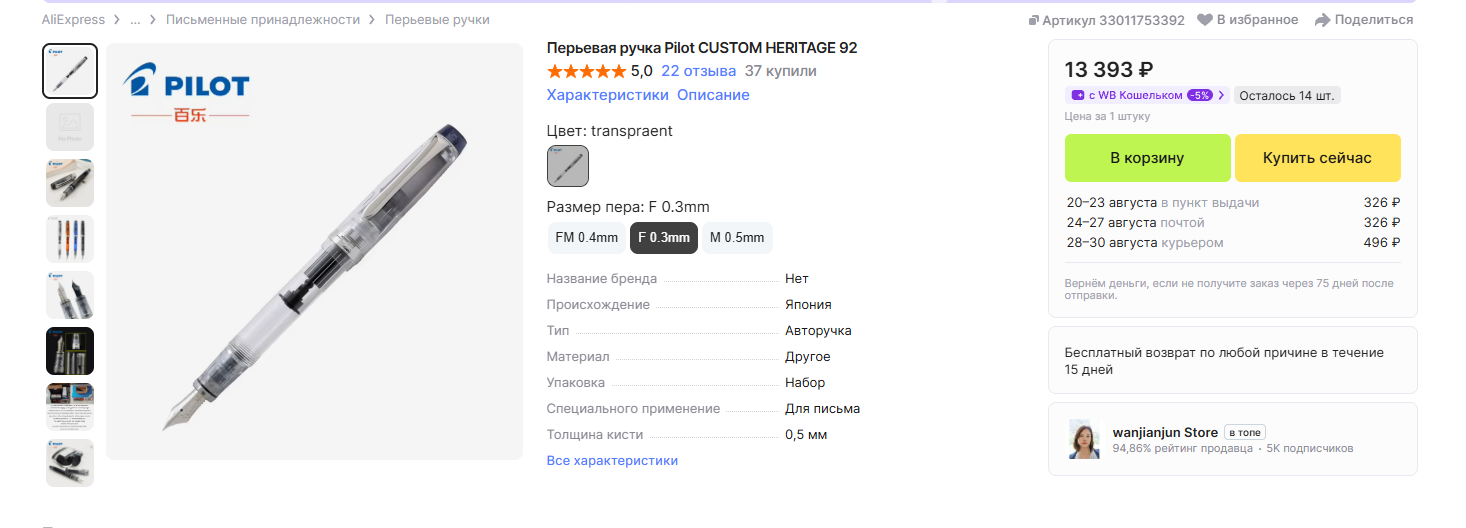Click the В избранное text

coord(1257,20)
